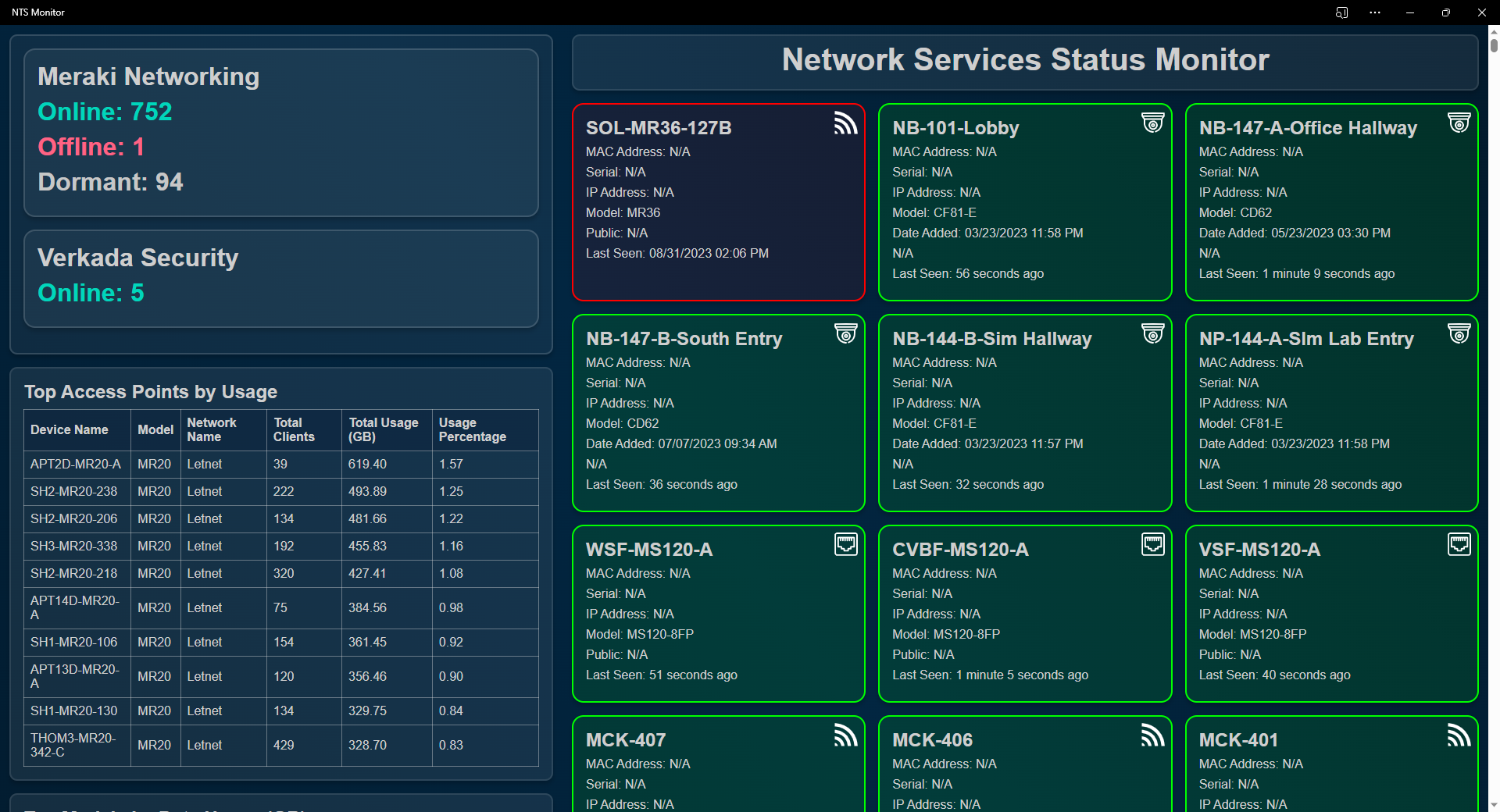Viewport: 1500px width, 812px height.
Task: Click the switch icon on WSF-MS120-A card
Action: [x=846, y=544]
